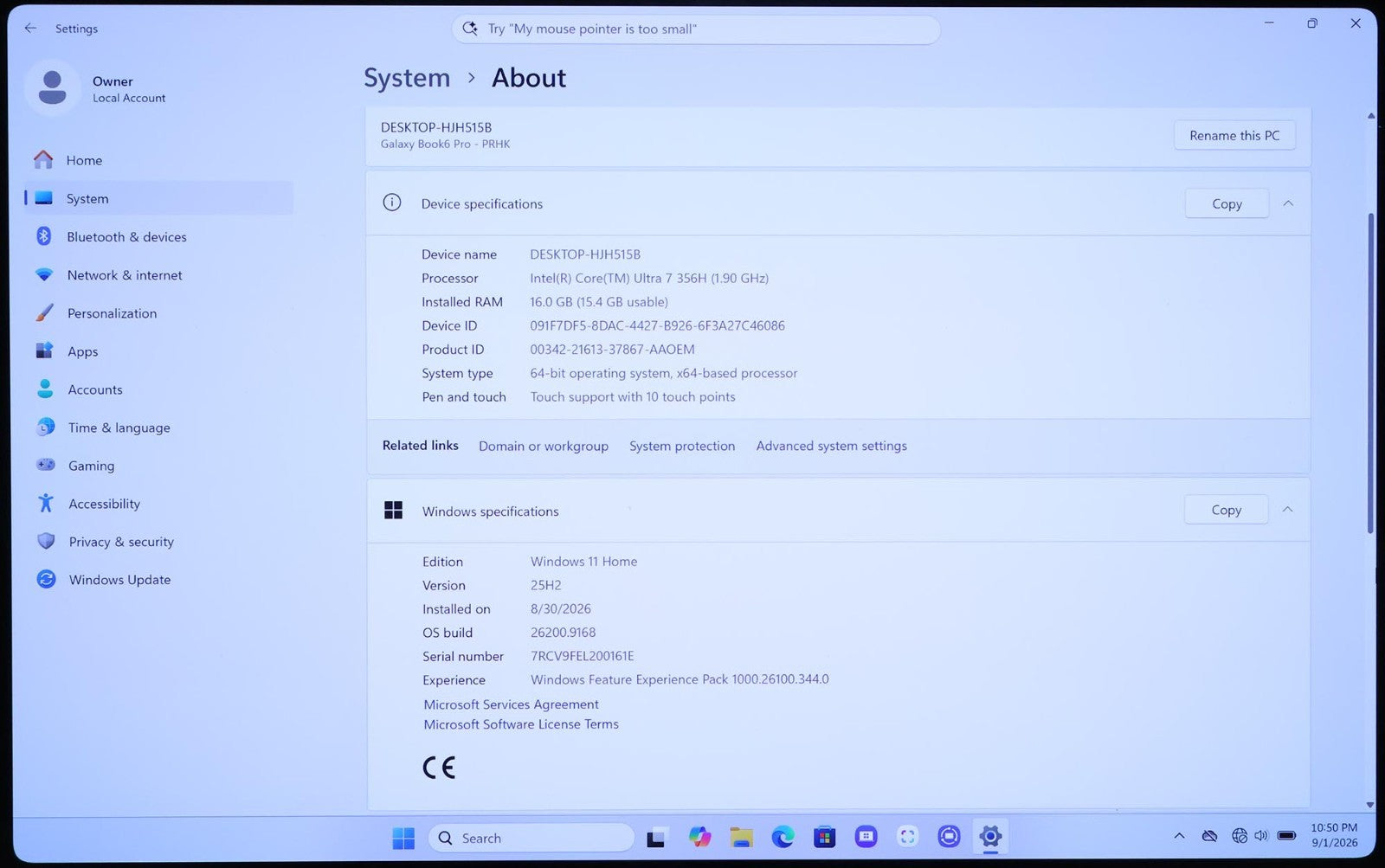This screenshot has height=868, width=1385.
Task: Click the Windows Start button
Action: click(403, 838)
